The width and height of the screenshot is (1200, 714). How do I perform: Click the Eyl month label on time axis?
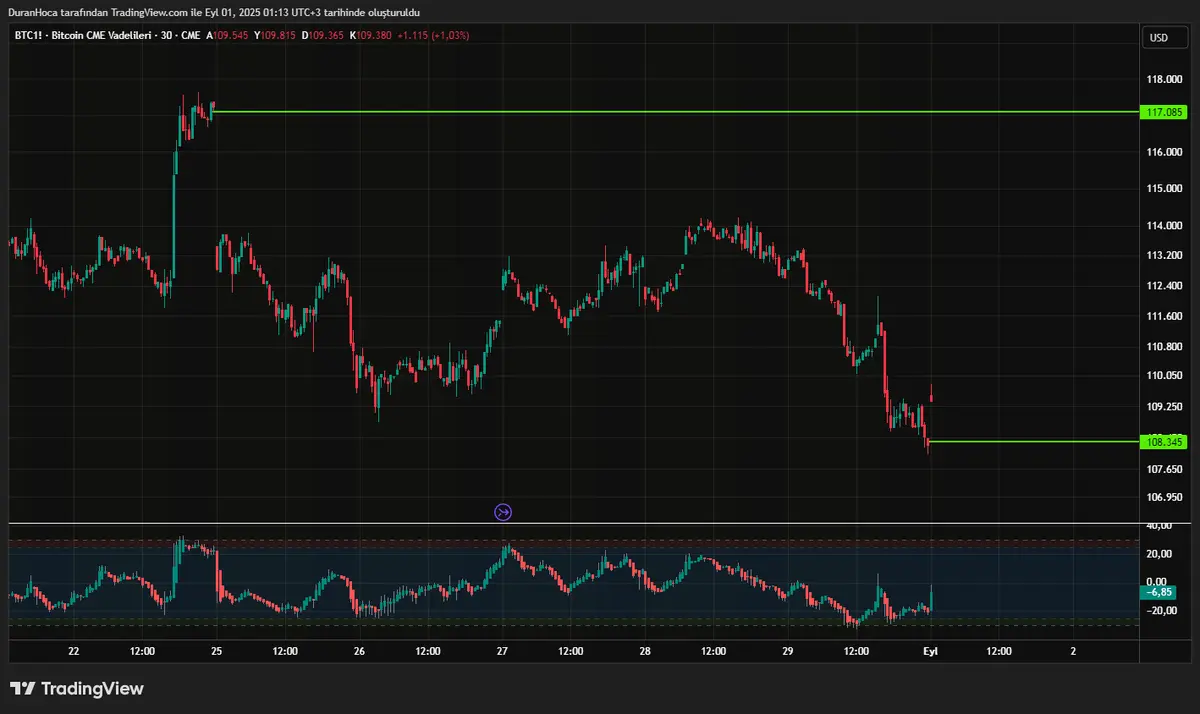931,651
